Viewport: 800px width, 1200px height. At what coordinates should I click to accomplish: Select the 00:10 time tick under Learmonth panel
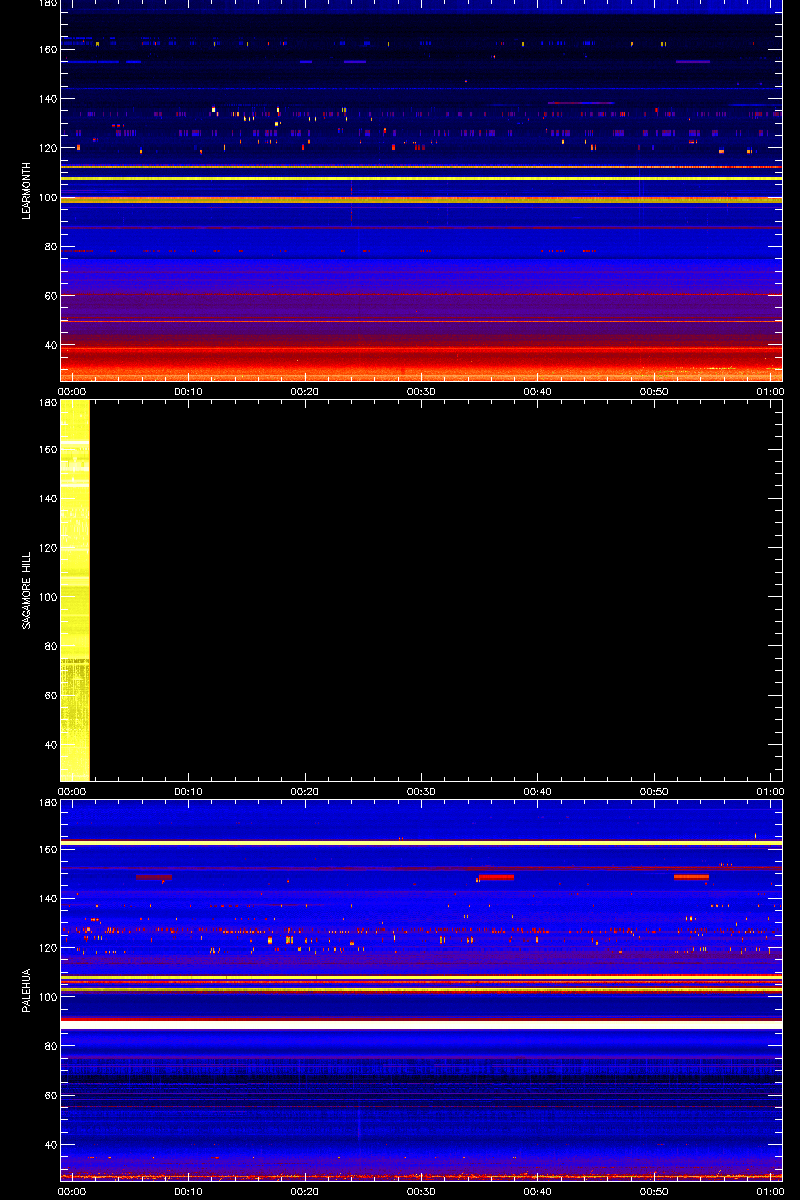188,392
